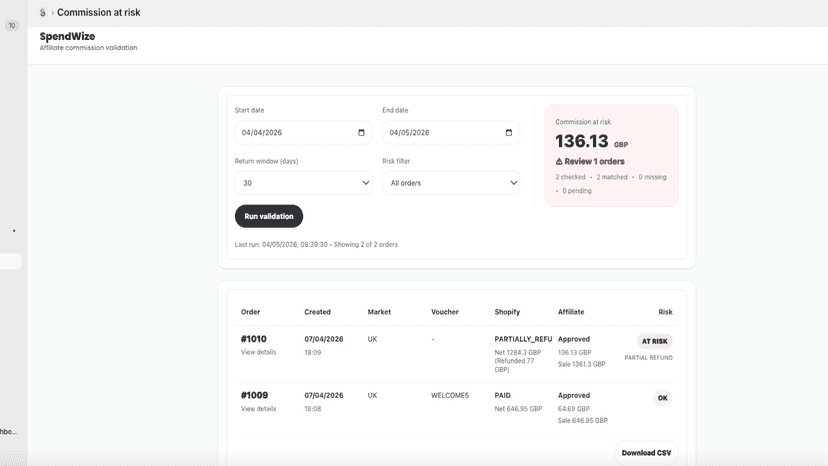This screenshot has height=466, width=828.
Task: Click Net 1284.3 GBP amount
Action: point(518,352)
